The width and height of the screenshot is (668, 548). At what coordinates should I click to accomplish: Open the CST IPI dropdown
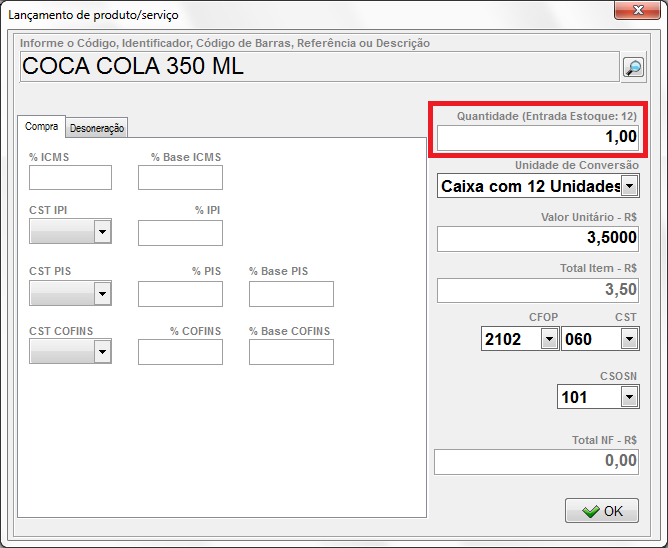coord(101,232)
